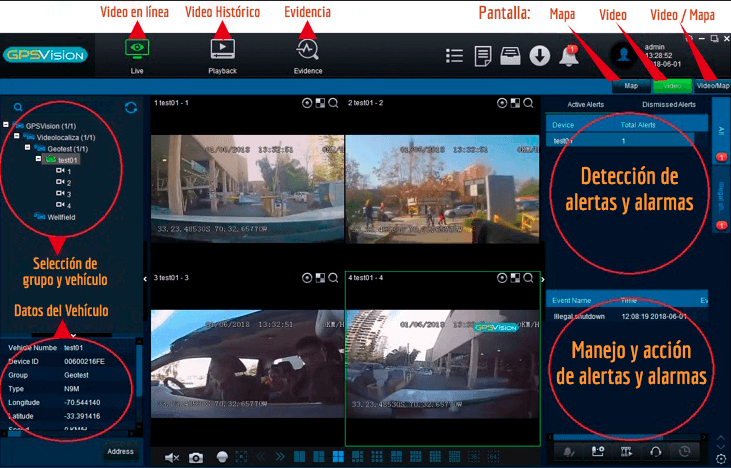Open the download arrow icon in header

point(539,56)
